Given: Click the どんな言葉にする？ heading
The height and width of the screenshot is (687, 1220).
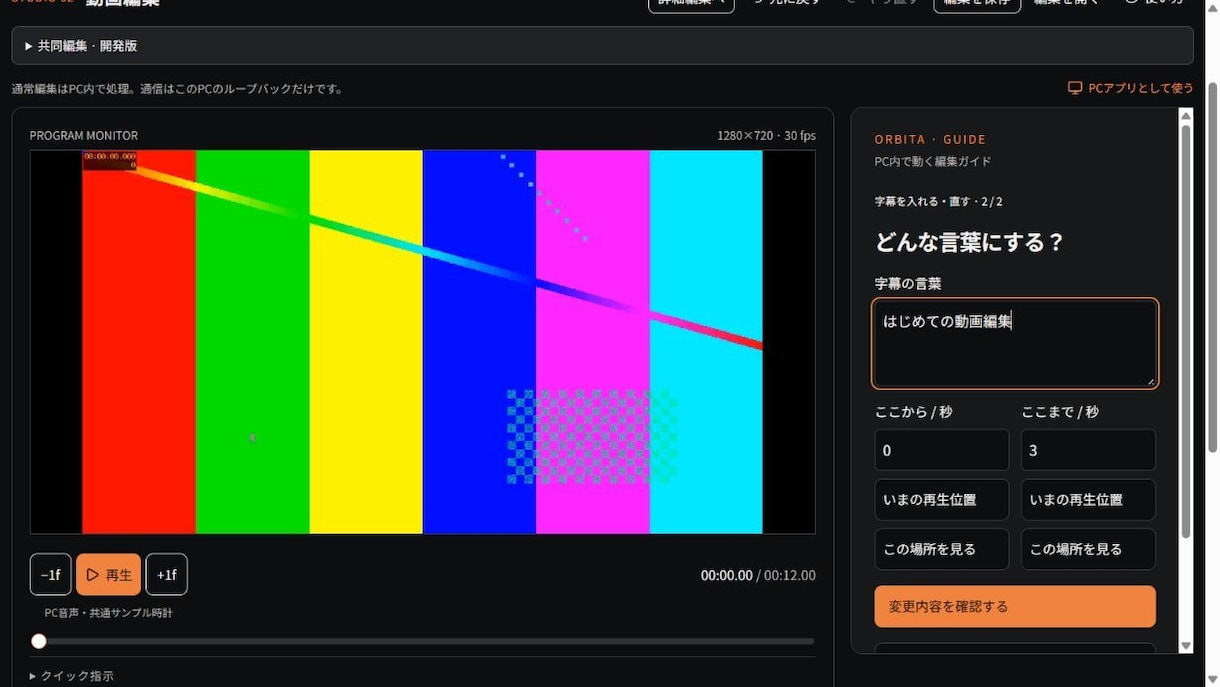Looking at the screenshot, I should pyautogui.click(x=969, y=242).
